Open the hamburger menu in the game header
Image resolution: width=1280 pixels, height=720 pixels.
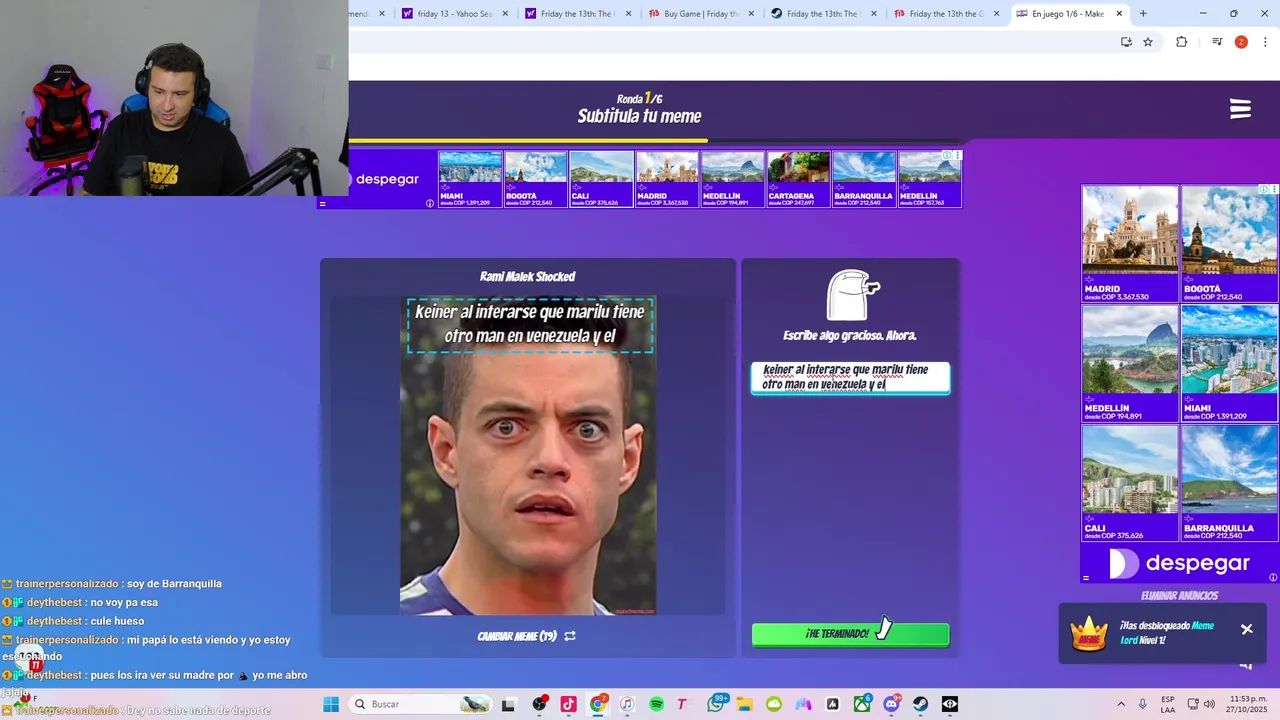point(1240,109)
